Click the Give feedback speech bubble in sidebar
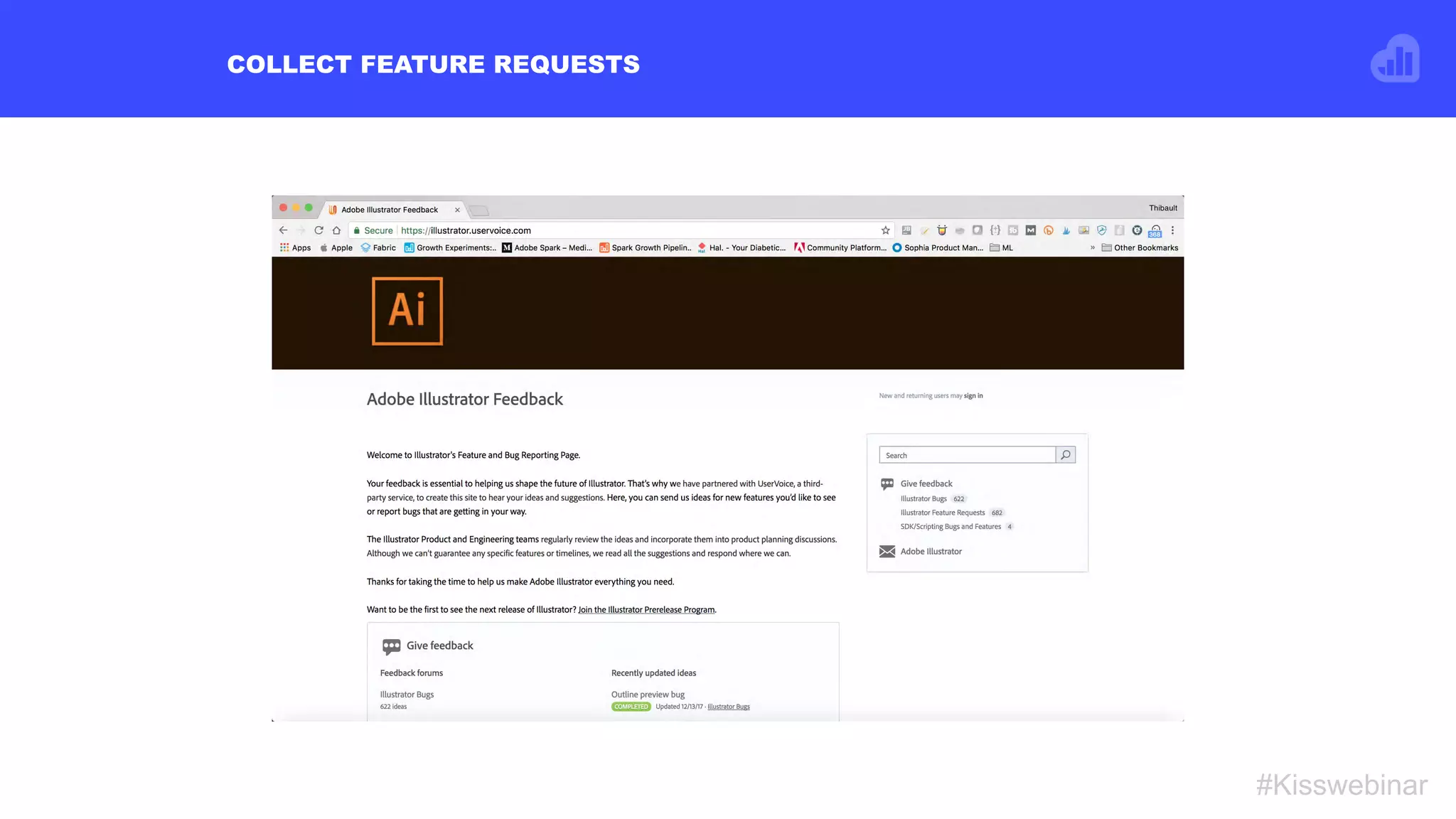The image size is (1456, 819). click(887, 484)
